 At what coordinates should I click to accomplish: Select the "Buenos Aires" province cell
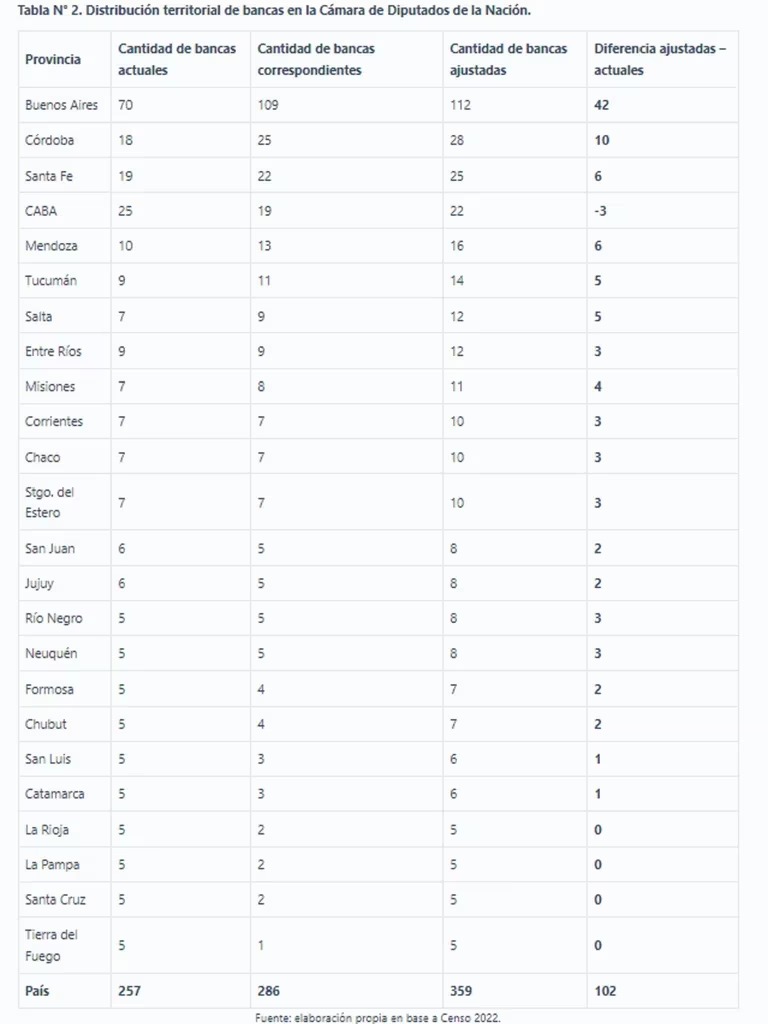61,105
